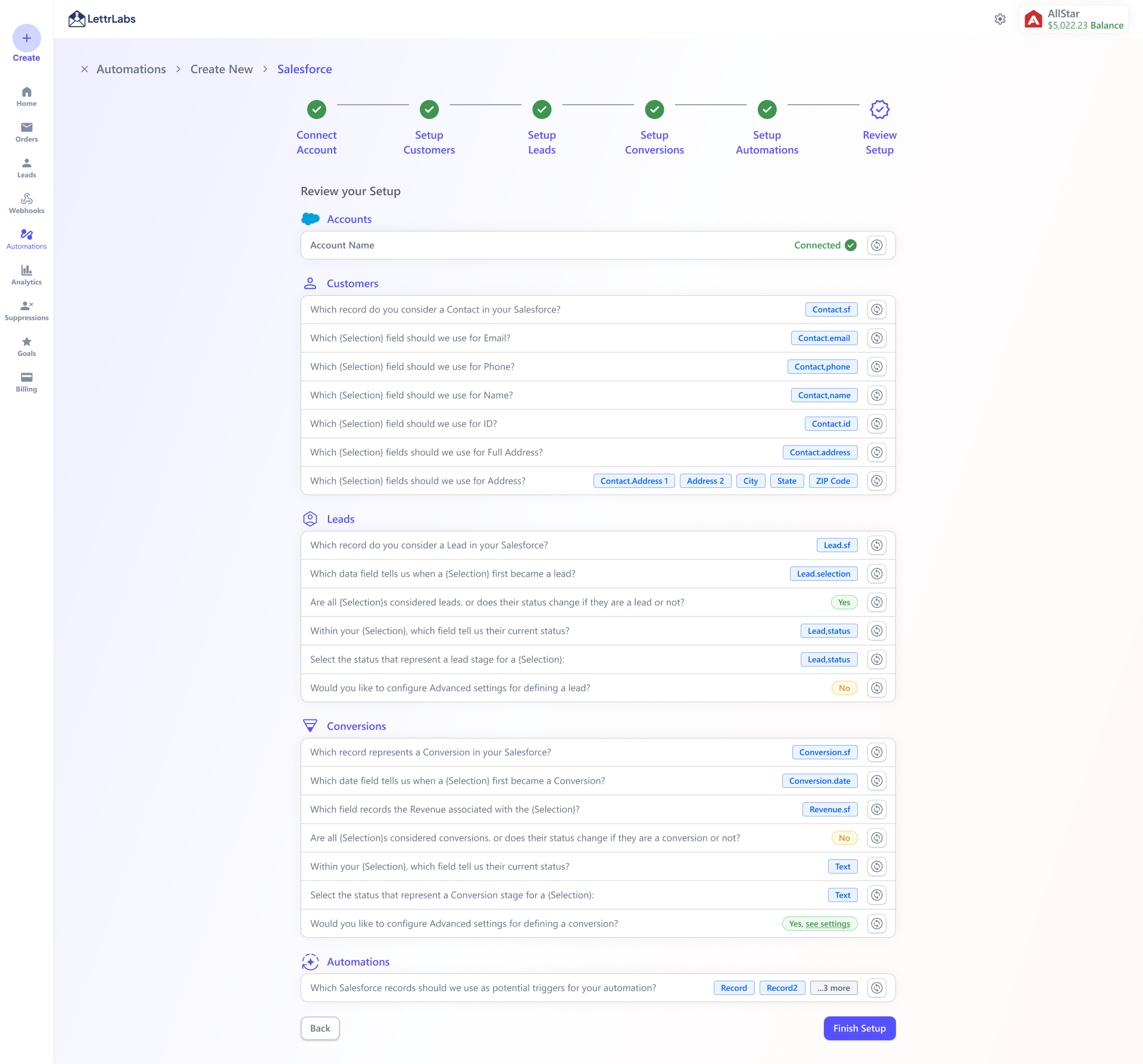Open Goals in sidebar
Image resolution: width=1143 pixels, height=1064 pixels.
[26, 346]
